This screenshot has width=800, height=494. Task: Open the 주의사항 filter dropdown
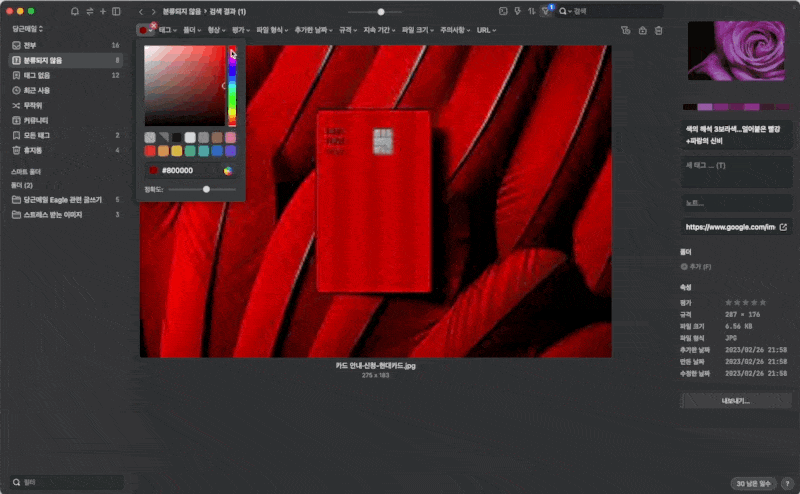pos(455,30)
